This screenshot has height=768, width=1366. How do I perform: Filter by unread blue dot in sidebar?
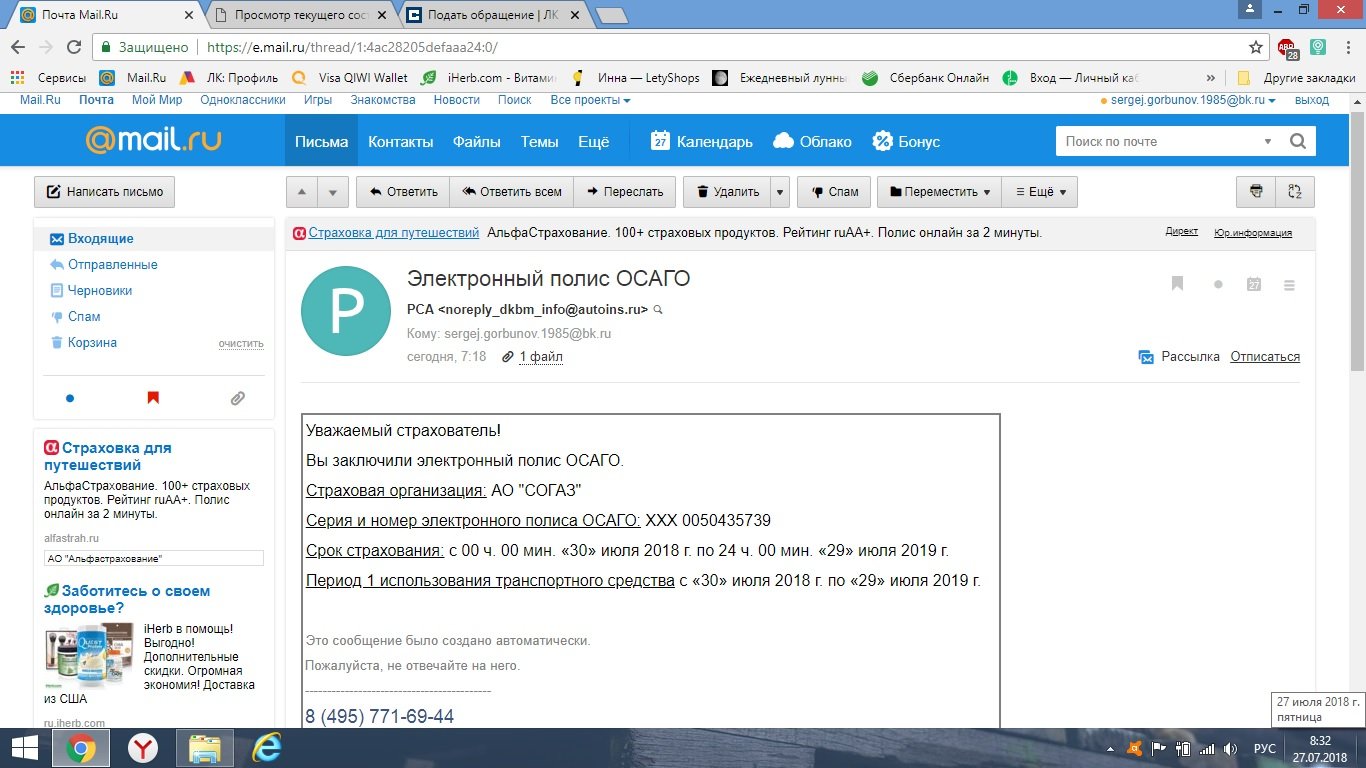[x=70, y=398]
